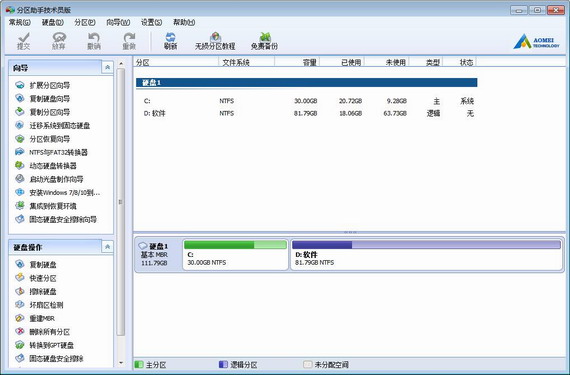Image resolution: width=570 pixels, height=375 pixels.
Task: Sort by the 分区 column header
Action: (x=176, y=62)
